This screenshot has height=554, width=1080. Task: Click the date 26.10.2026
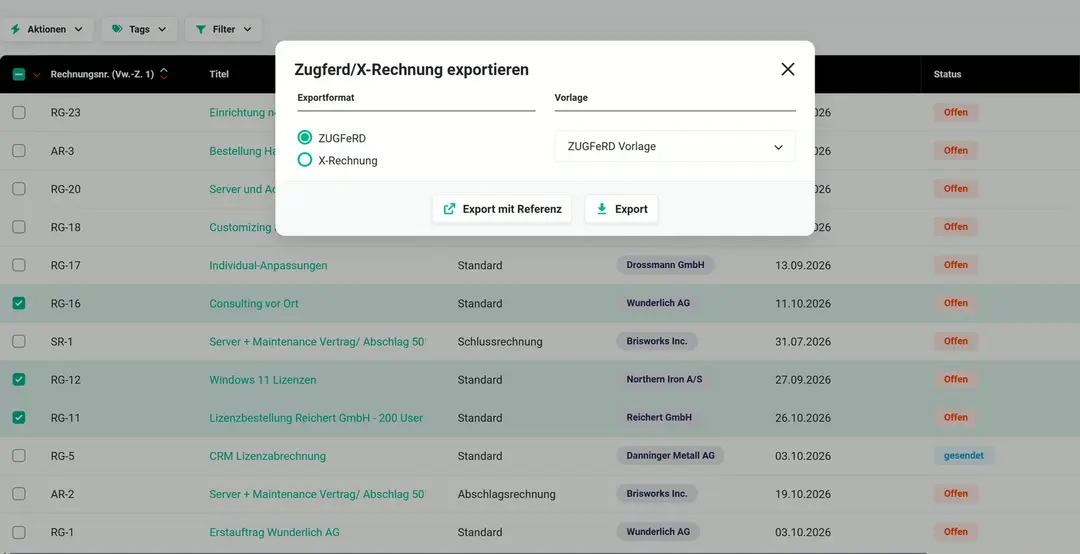click(802, 418)
